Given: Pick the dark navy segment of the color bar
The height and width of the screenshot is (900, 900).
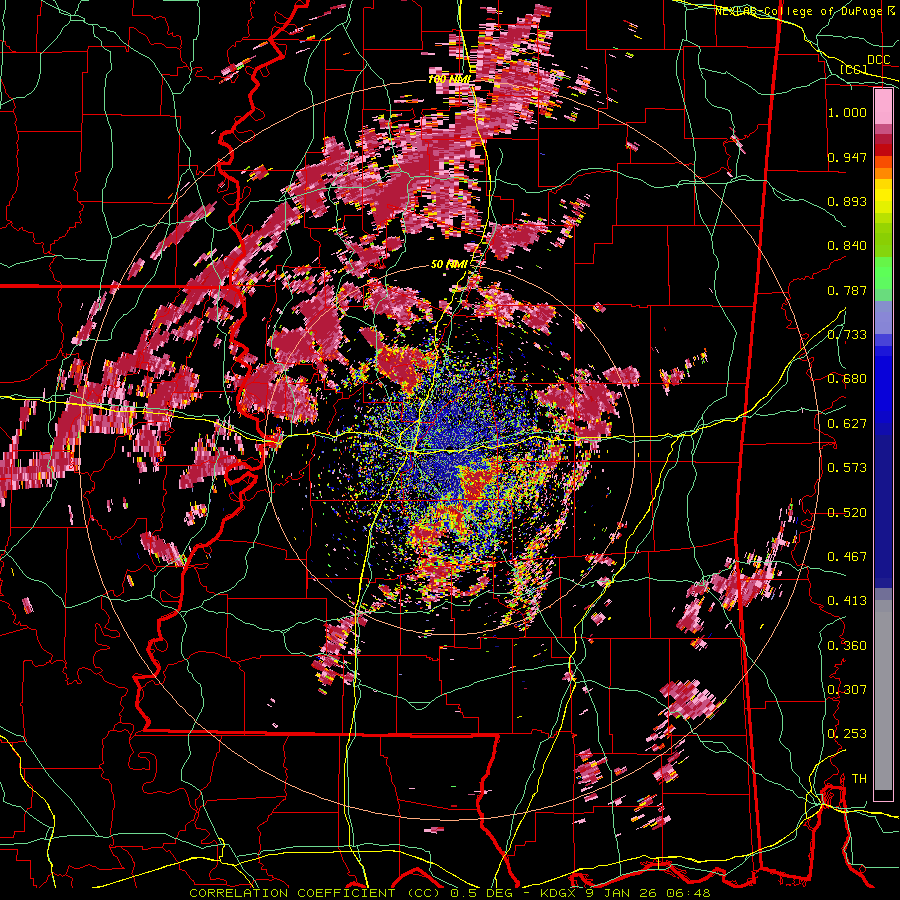Looking at the screenshot, I should [883, 511].
